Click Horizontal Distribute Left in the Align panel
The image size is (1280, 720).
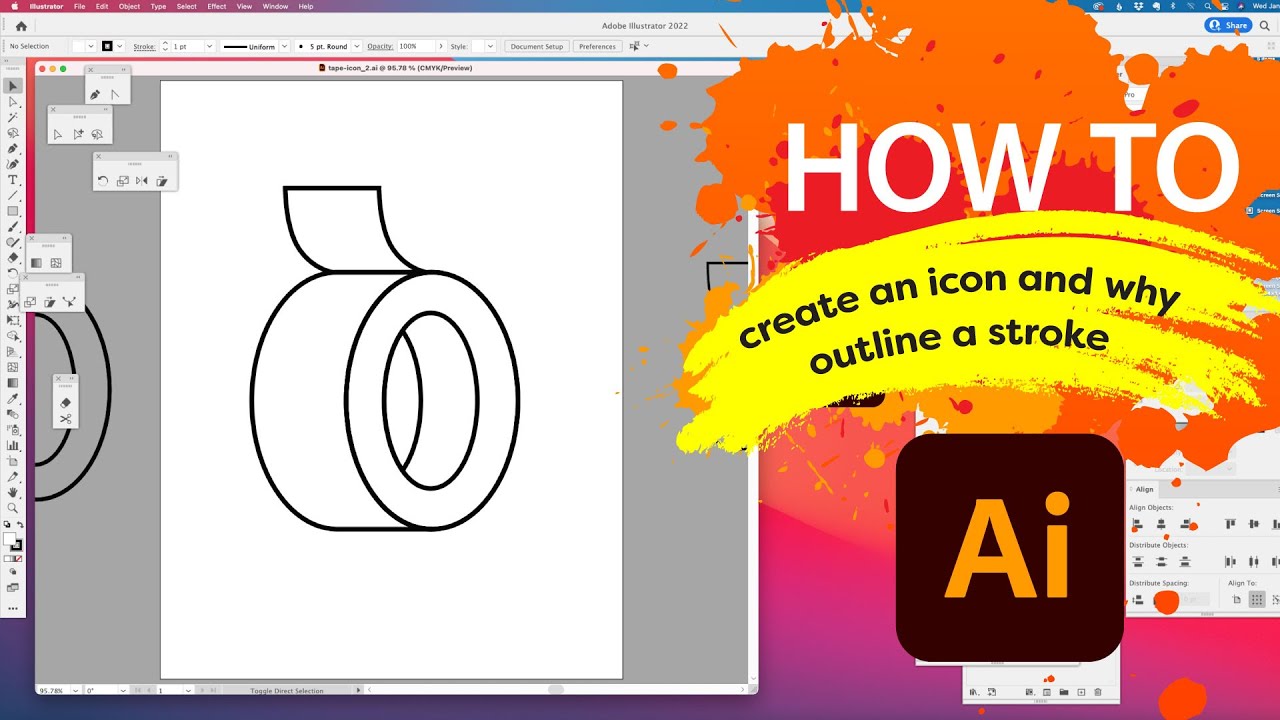click(x=1230, y=561)
